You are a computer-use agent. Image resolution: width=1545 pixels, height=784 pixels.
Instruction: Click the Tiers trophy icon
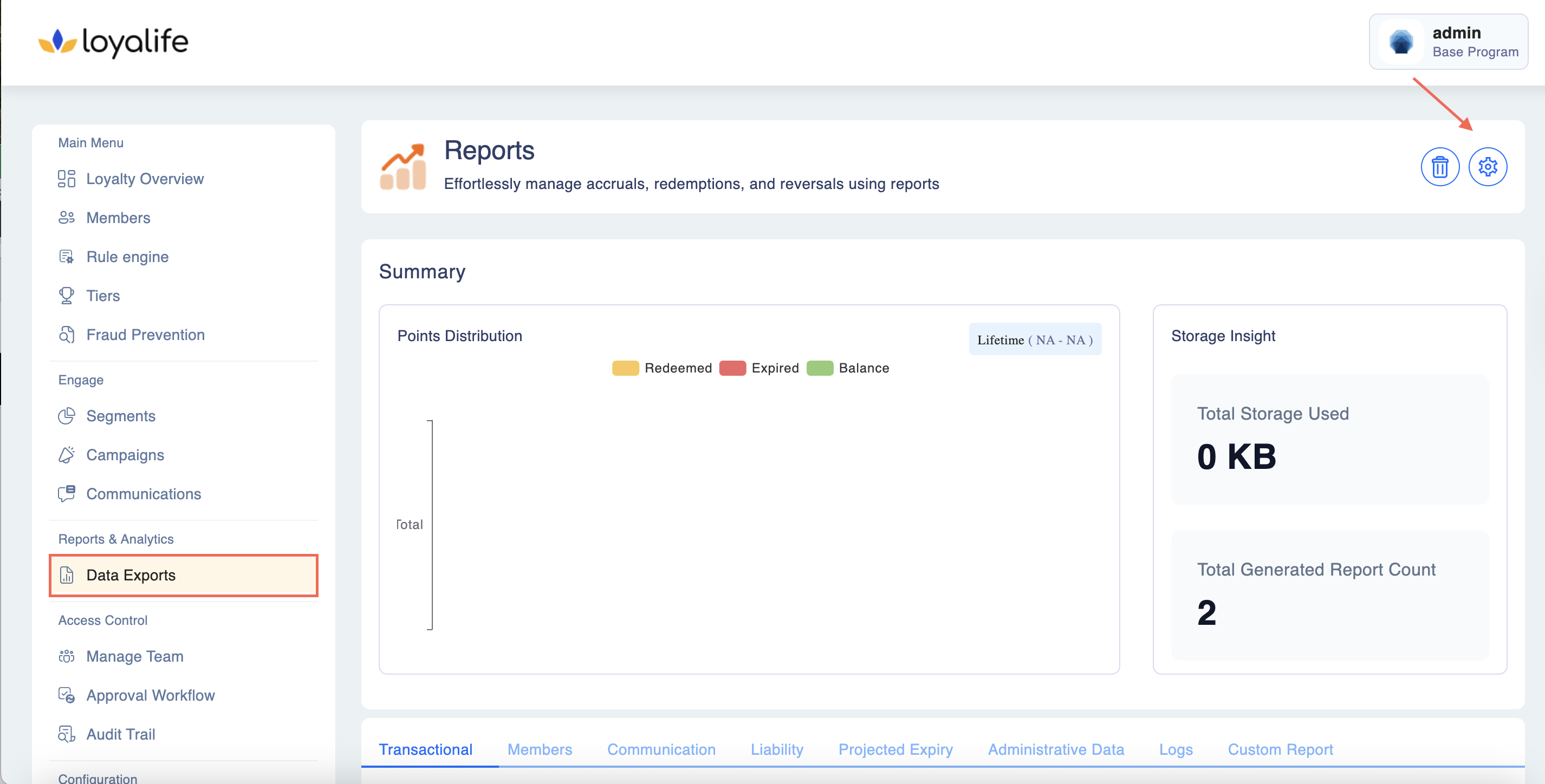[x=67, y=296]
